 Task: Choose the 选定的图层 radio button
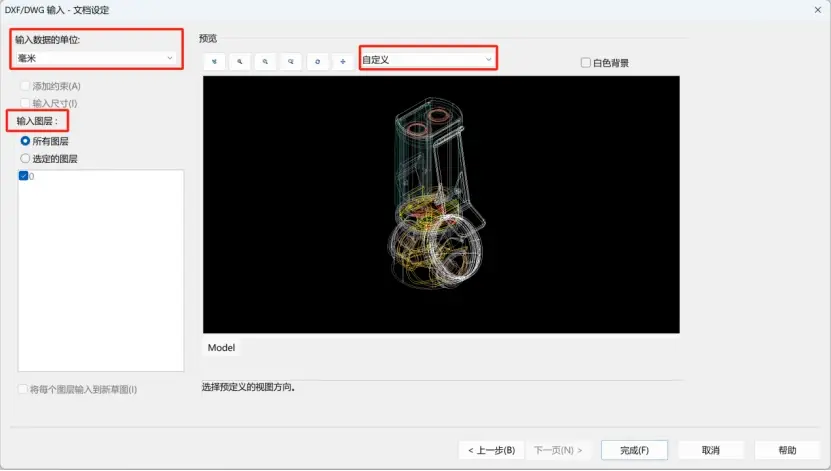tap(25, 158)
